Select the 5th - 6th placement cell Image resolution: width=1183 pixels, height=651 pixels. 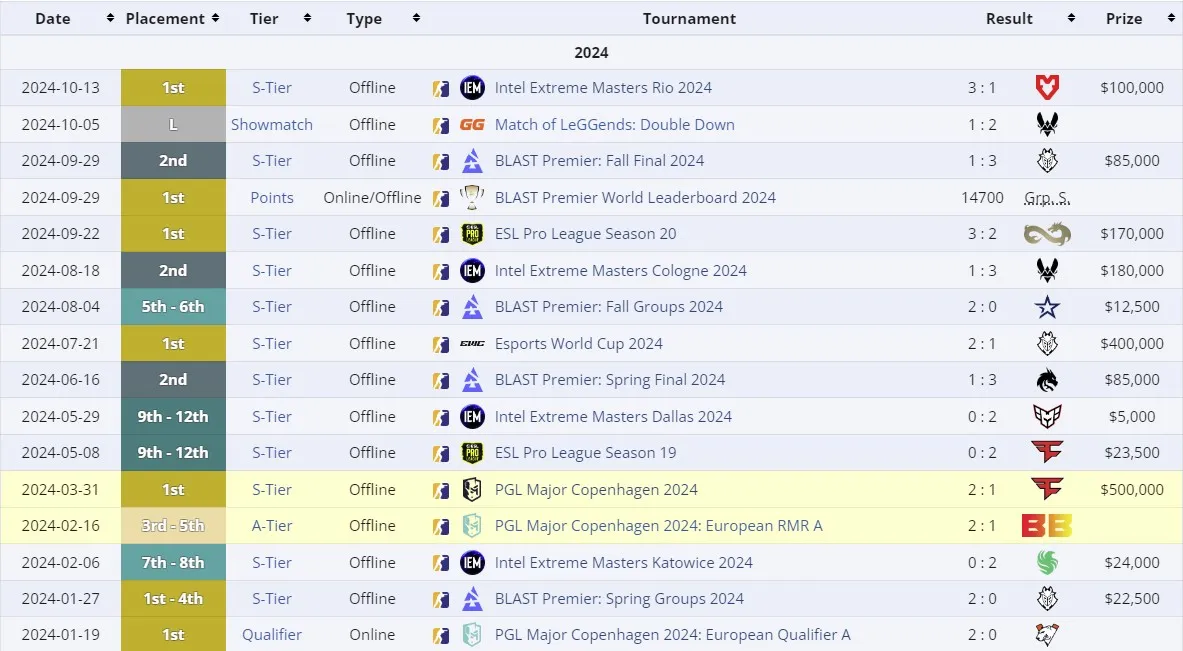(174, 307)
